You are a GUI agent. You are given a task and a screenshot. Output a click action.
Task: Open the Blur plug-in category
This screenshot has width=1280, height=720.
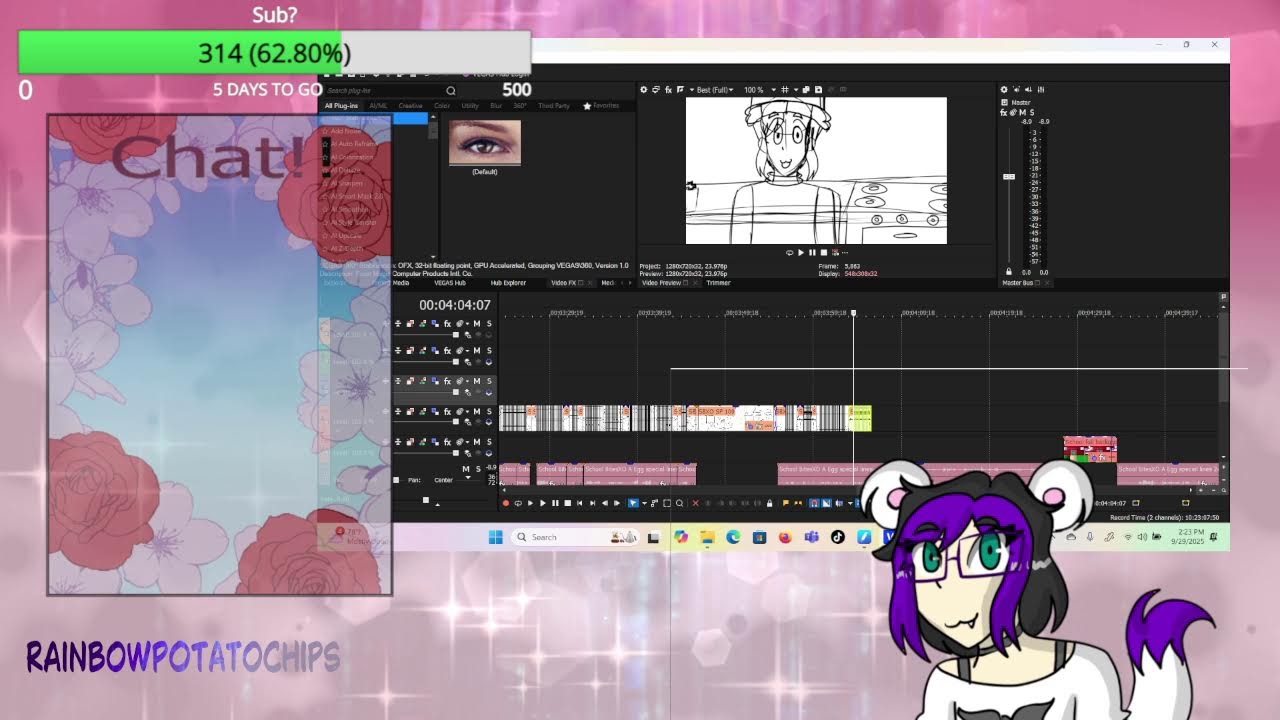pyautogui.click(x=496, y=106)
